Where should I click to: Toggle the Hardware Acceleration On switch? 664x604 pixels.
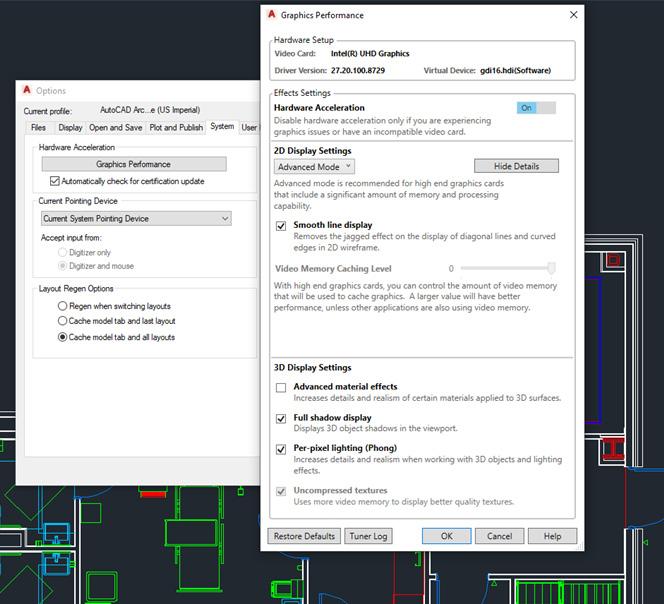536,108
